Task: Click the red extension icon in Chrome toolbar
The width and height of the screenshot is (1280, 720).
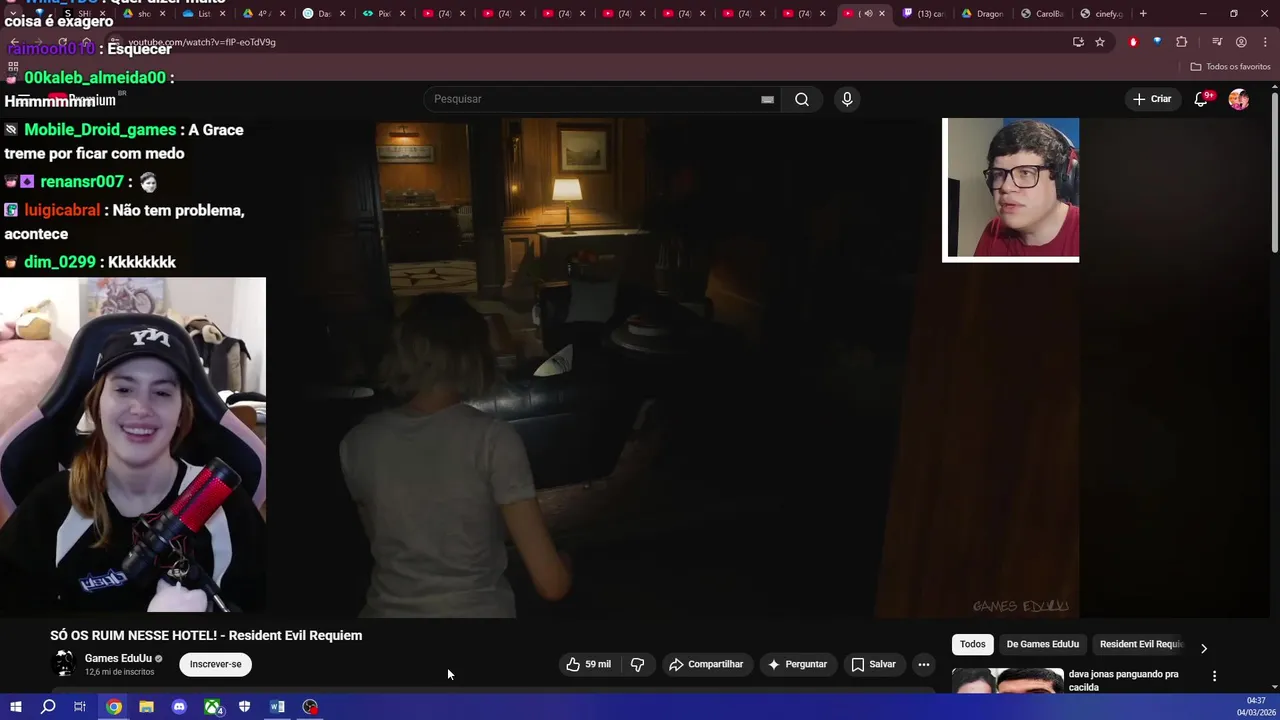Action: click(1133, 42)
